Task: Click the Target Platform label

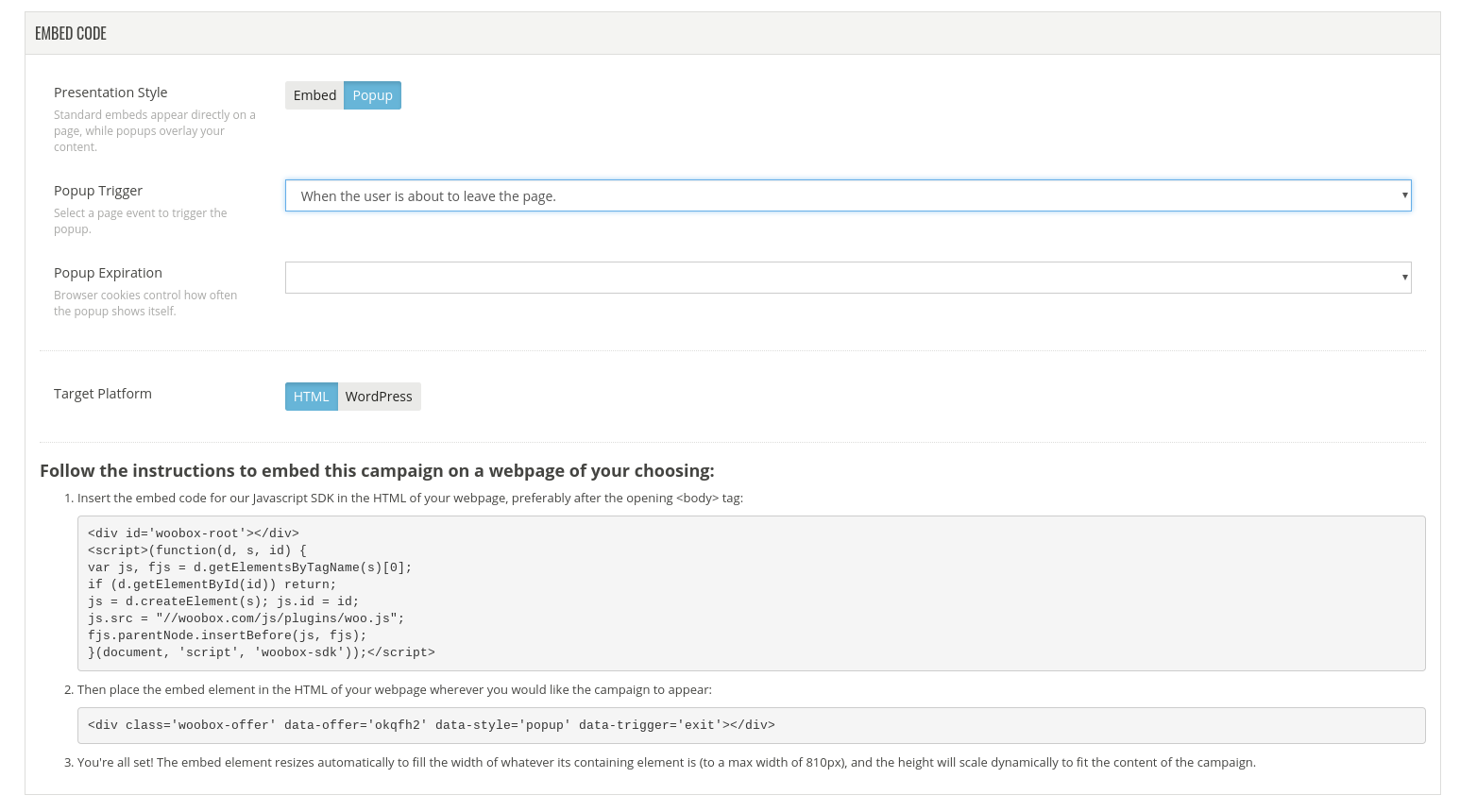Action: tap(103, 394)
